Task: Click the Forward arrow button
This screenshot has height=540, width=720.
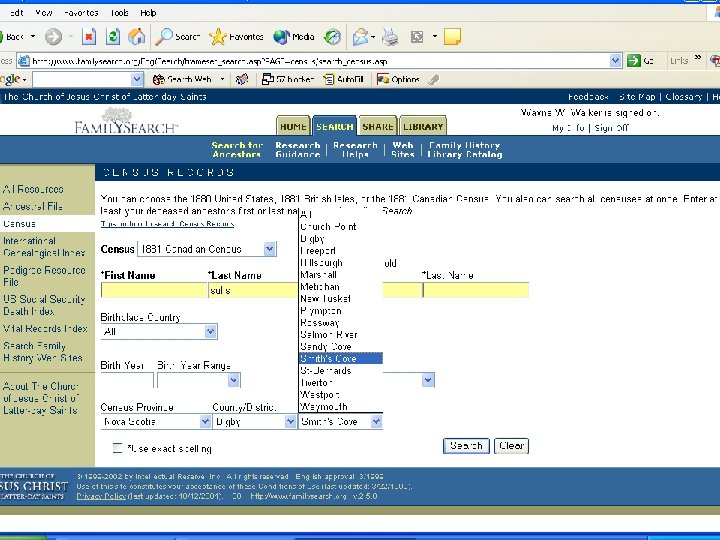Action: [x=53, y=37]
